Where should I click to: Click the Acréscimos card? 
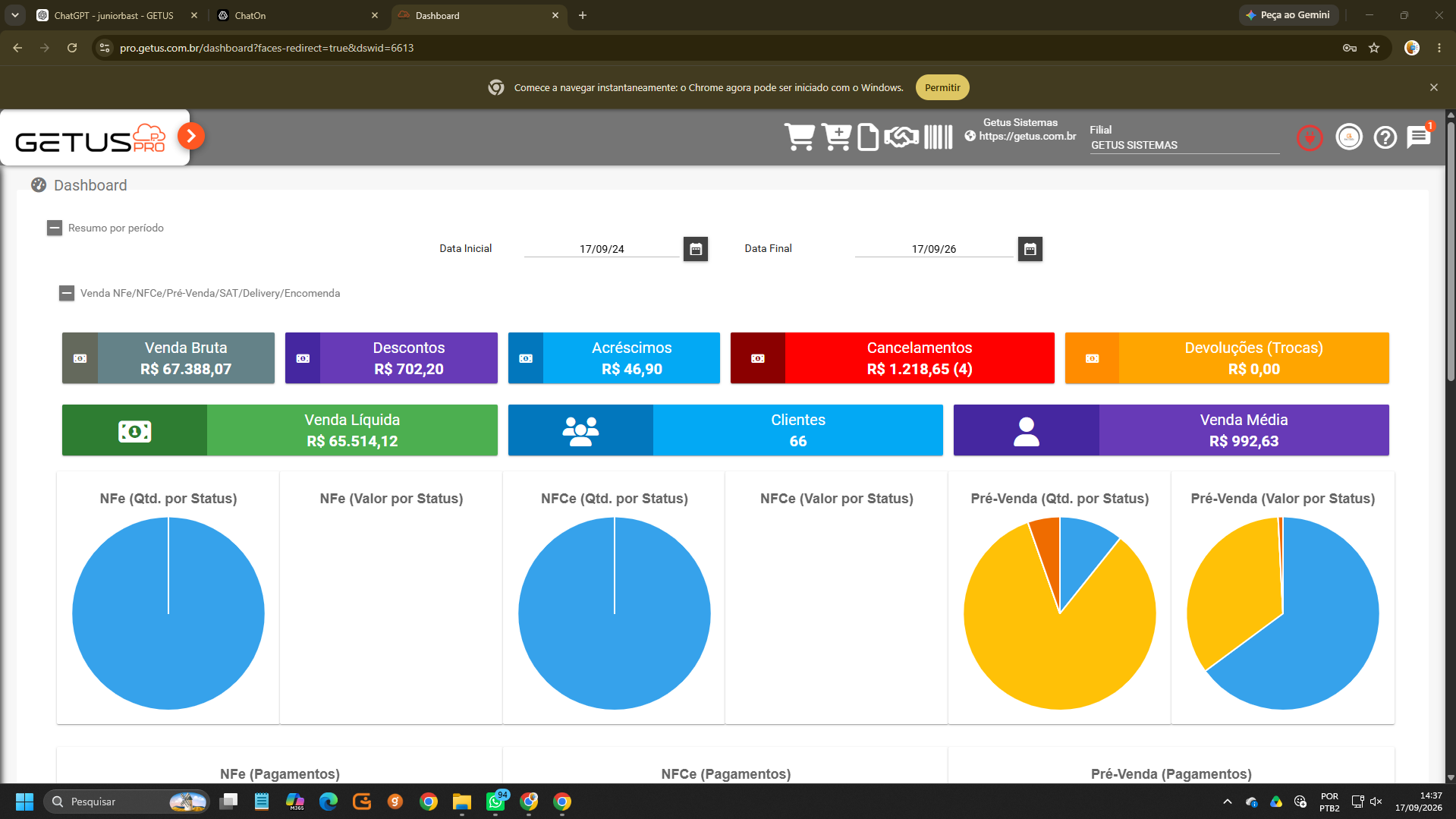(614, 358)
